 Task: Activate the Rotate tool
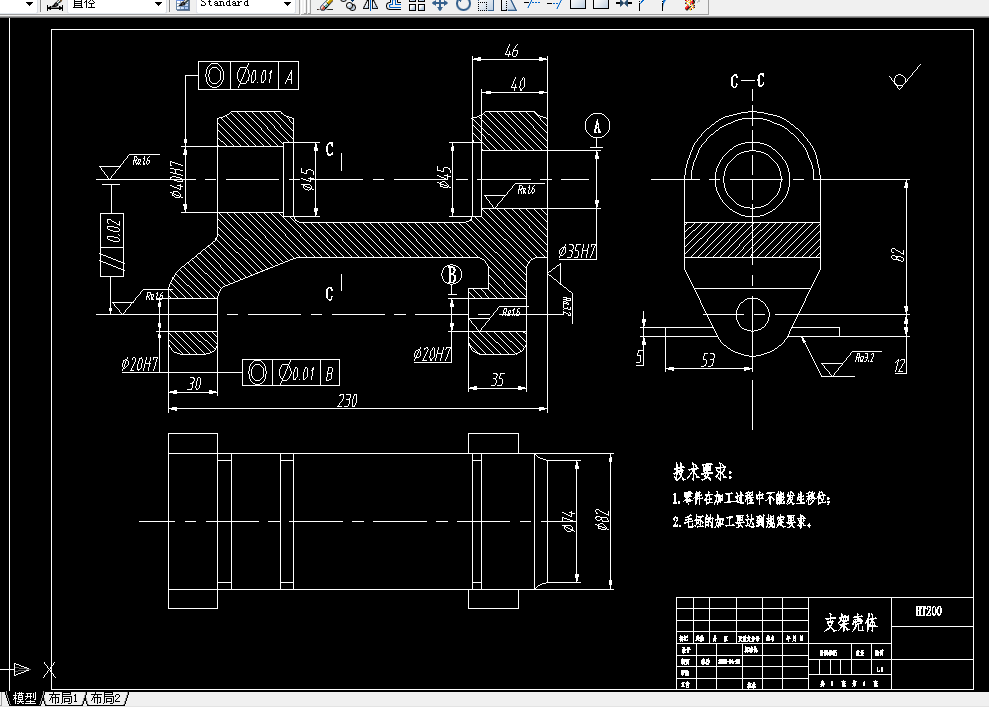(x=462, y=6)
